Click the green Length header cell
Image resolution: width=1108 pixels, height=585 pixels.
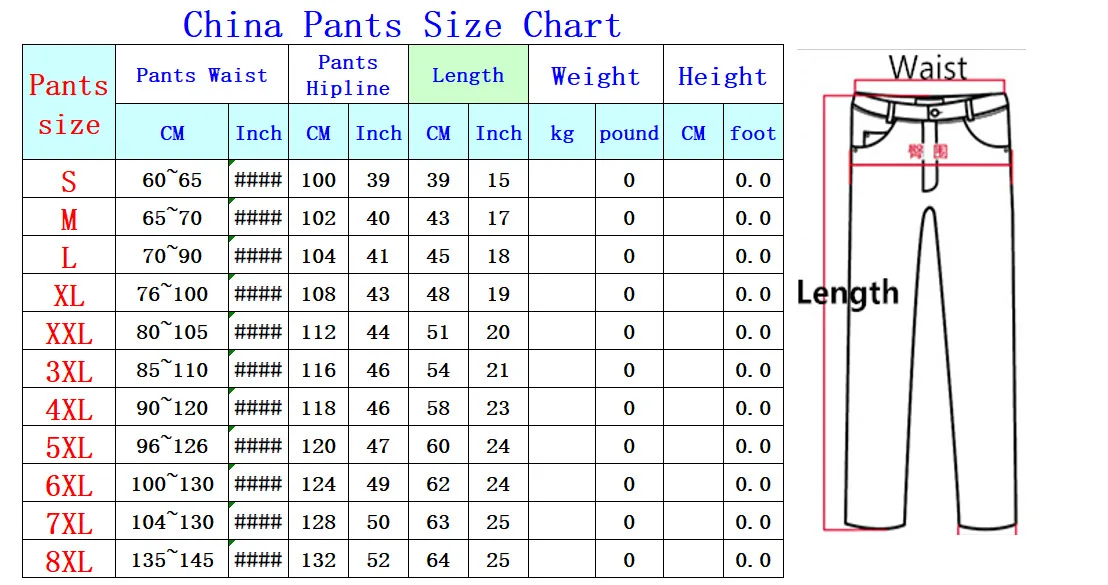coord(468,75)
